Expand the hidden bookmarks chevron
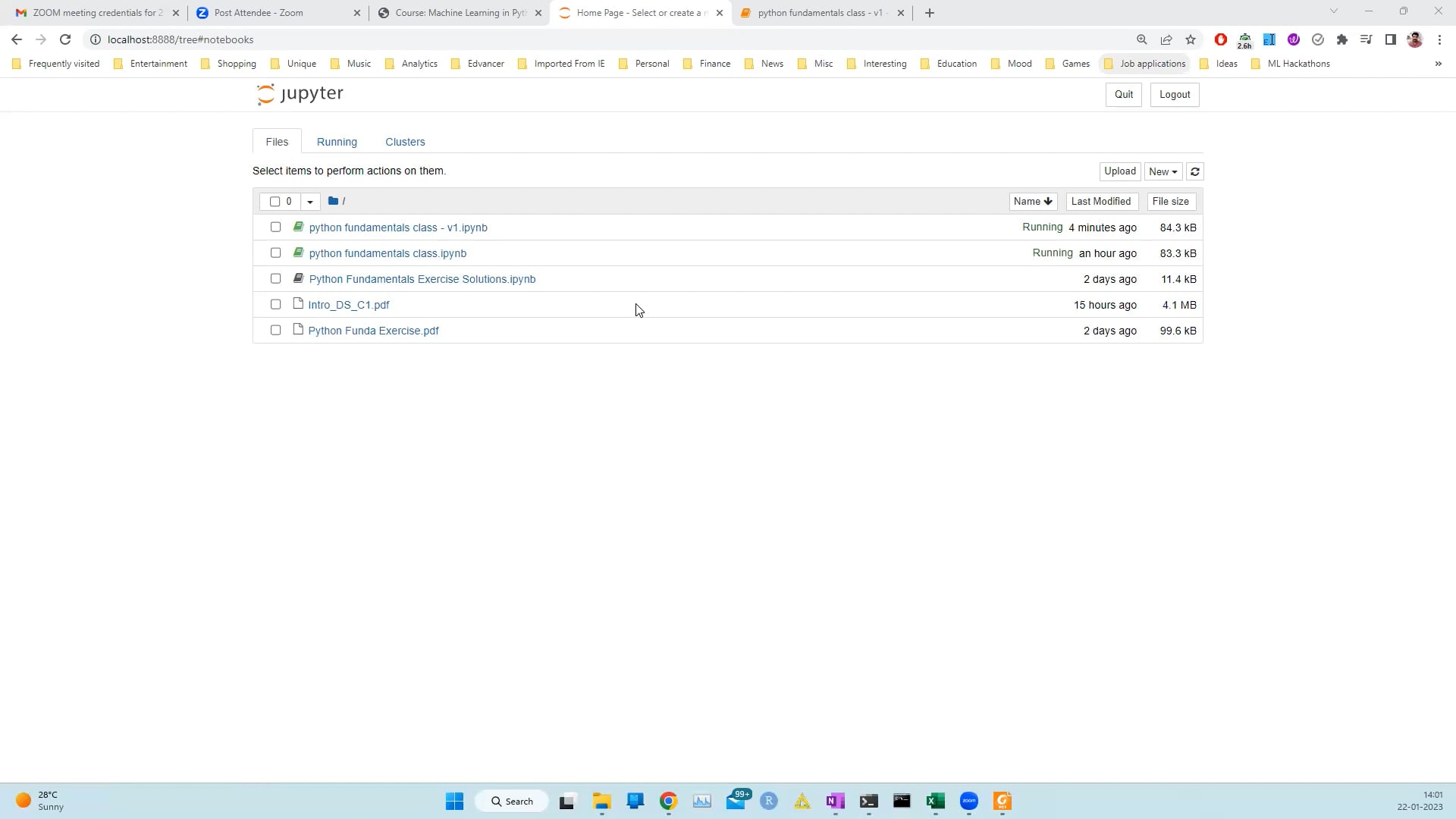The width and height of the screenshot is (1456, 819). [x=1438, y=64]
